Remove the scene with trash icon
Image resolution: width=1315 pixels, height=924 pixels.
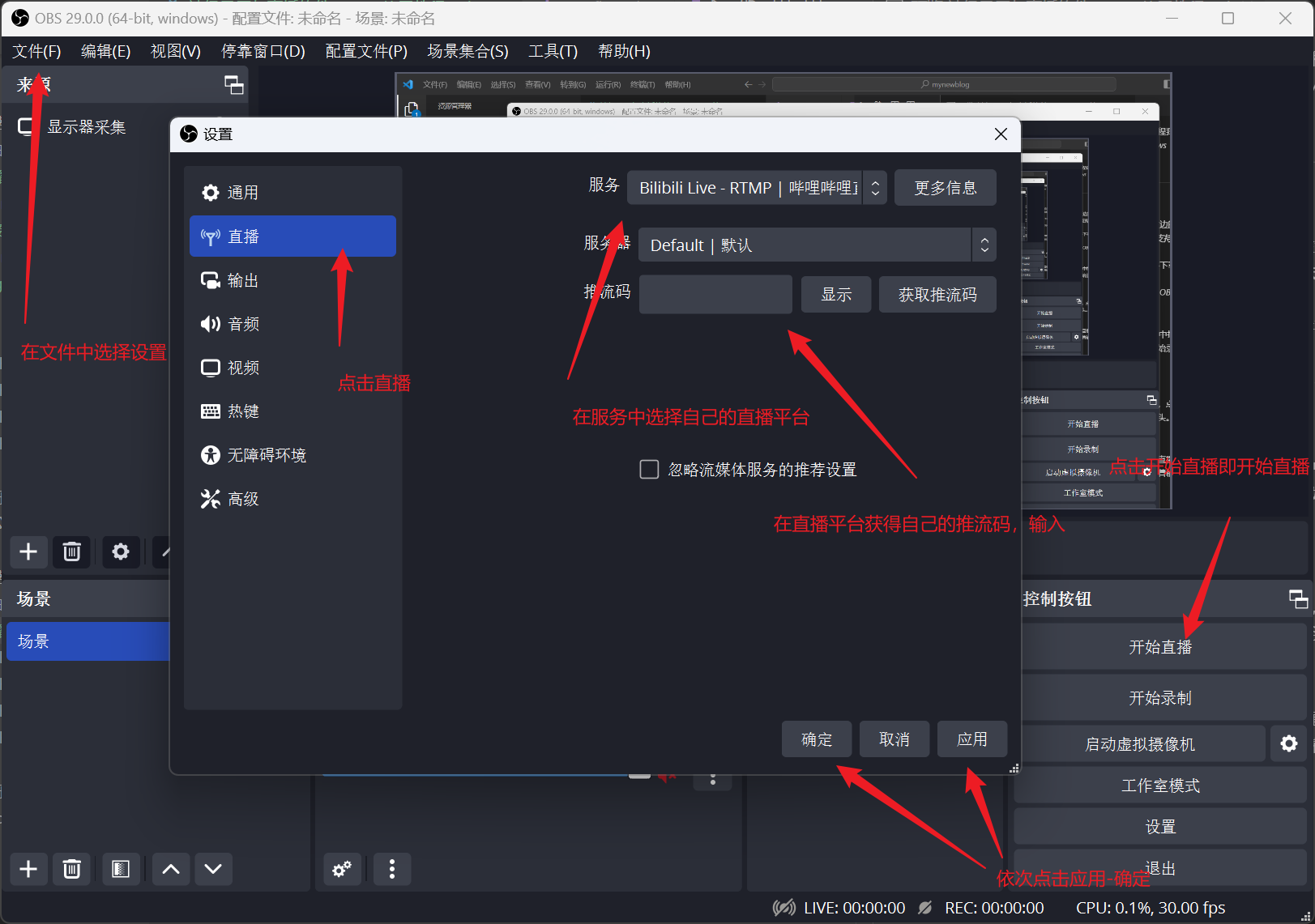click(x=72, y=869)
